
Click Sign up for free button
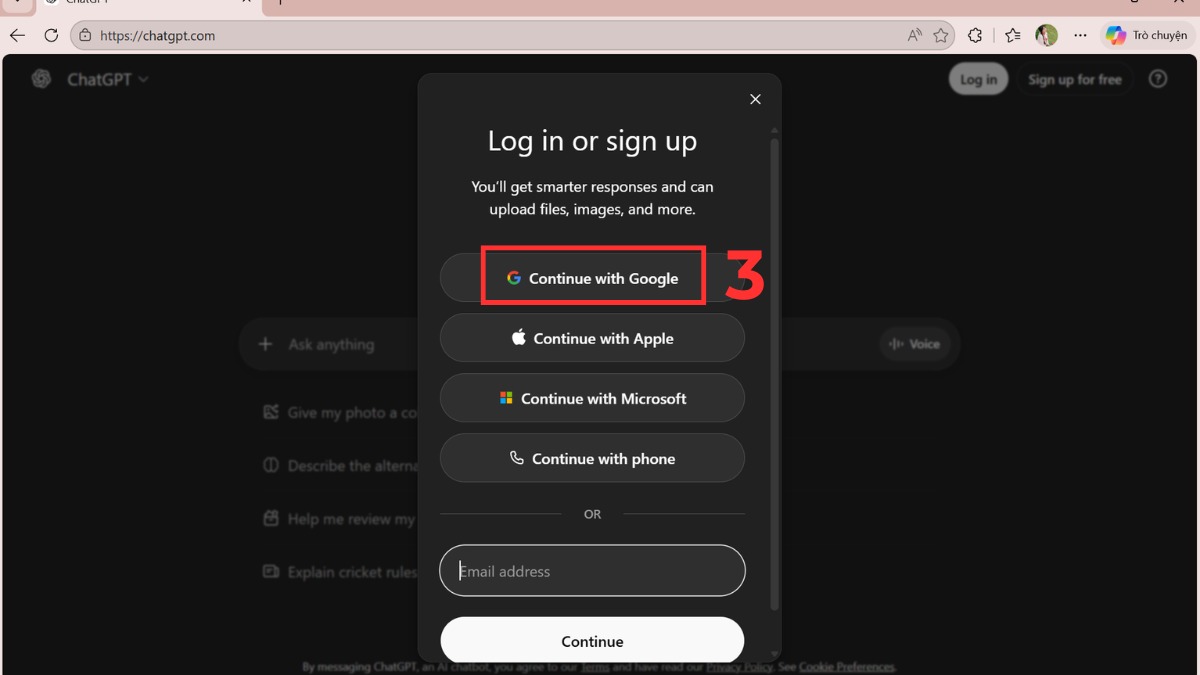[x=1075, y=79]
